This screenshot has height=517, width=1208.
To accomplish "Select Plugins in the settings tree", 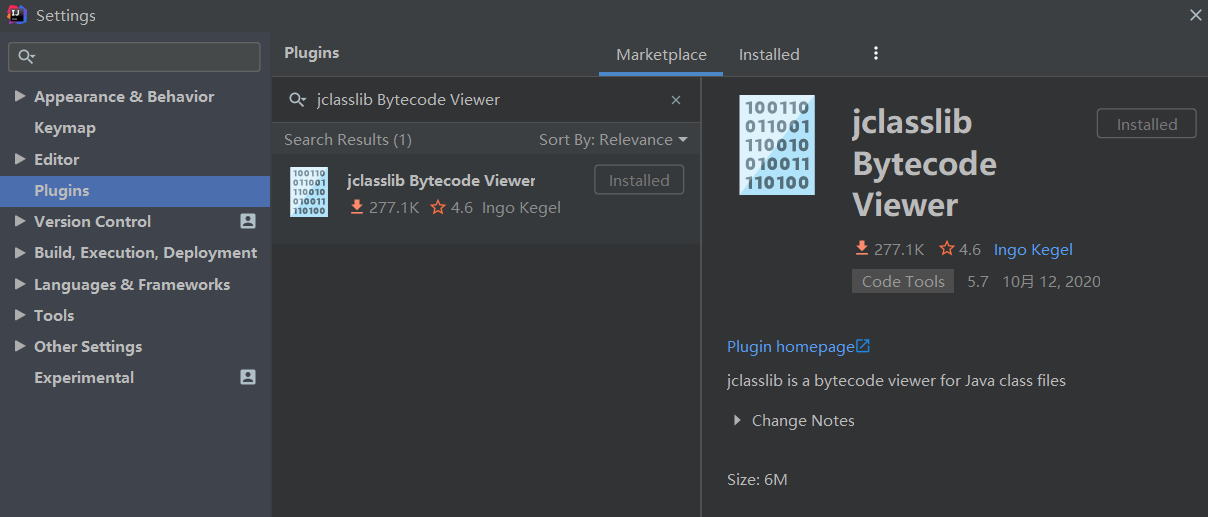I will pos(135,190).
